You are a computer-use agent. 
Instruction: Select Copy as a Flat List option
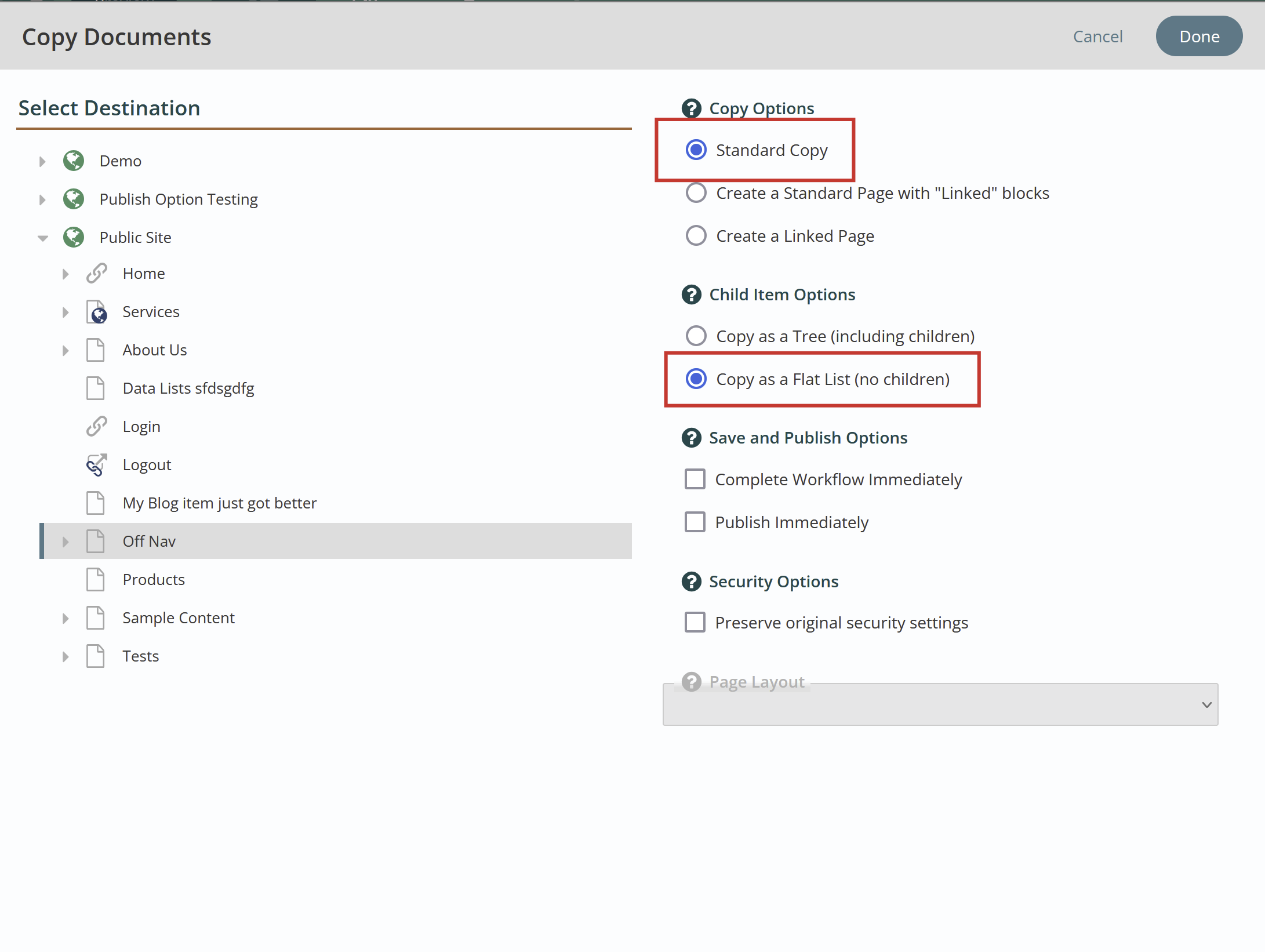(696, 379)
